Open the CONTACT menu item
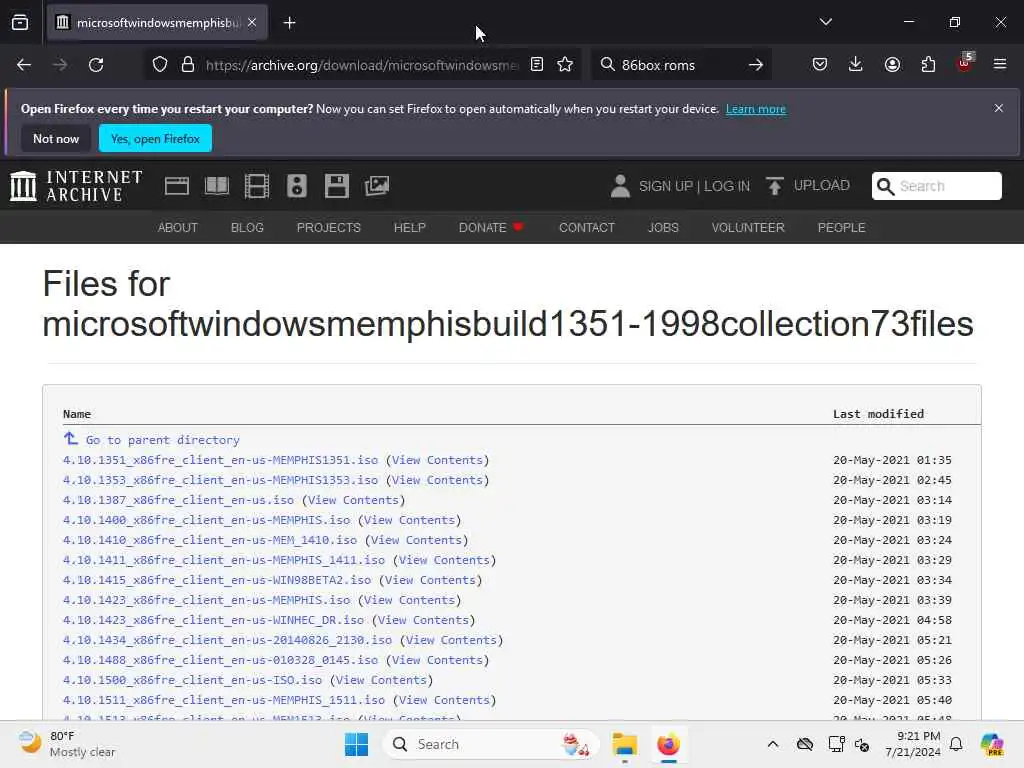The image size is (1024, 768). point(586,227)
